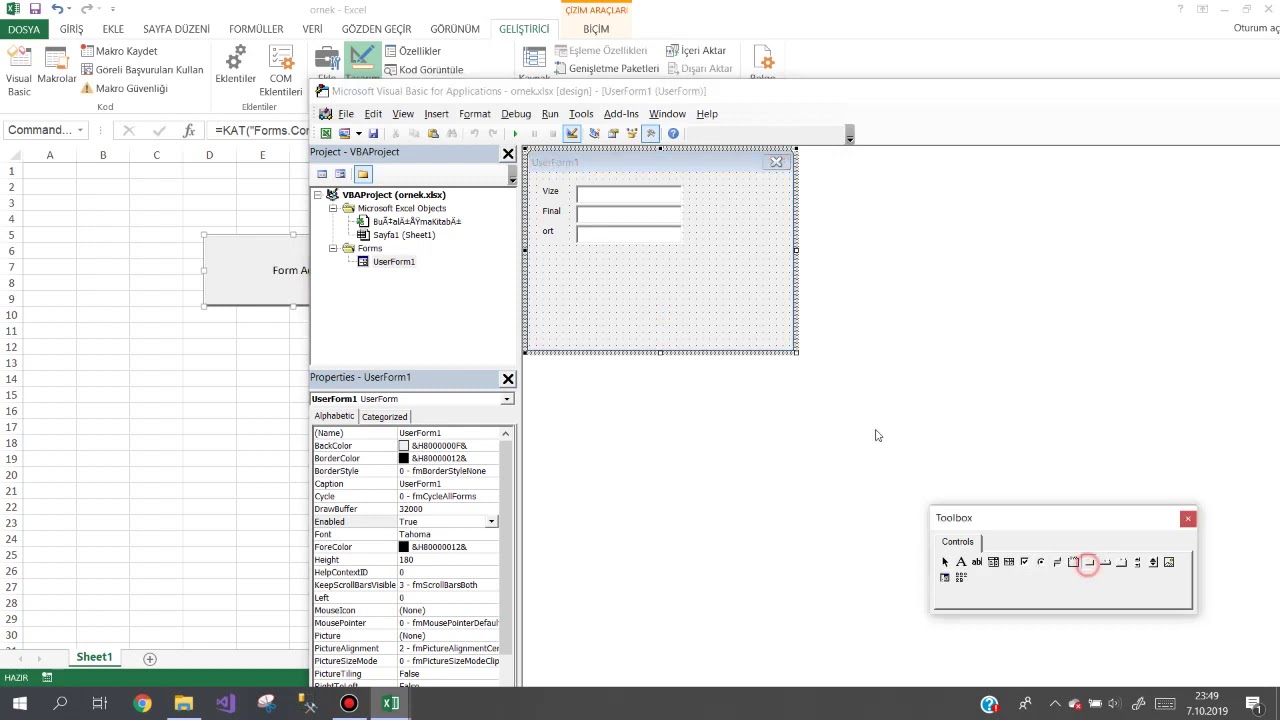Open the Tools menu in VBA editor
1280x720 pixels.
point(581,114)
